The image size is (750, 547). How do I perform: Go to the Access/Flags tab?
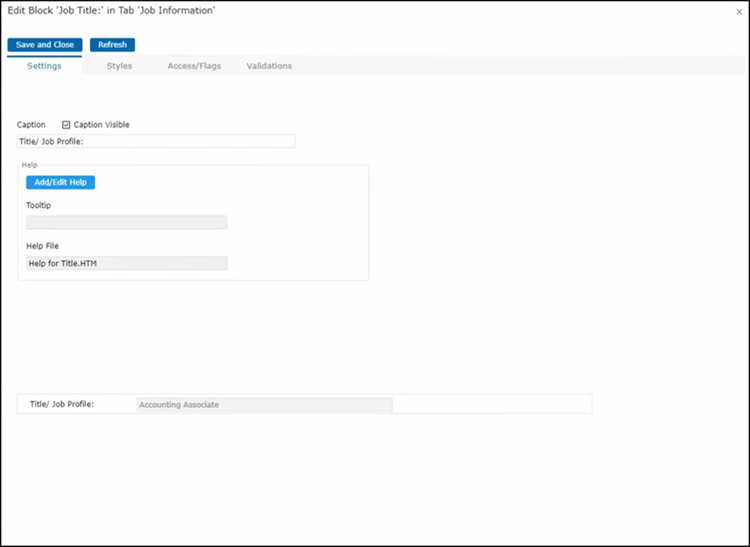194,66
